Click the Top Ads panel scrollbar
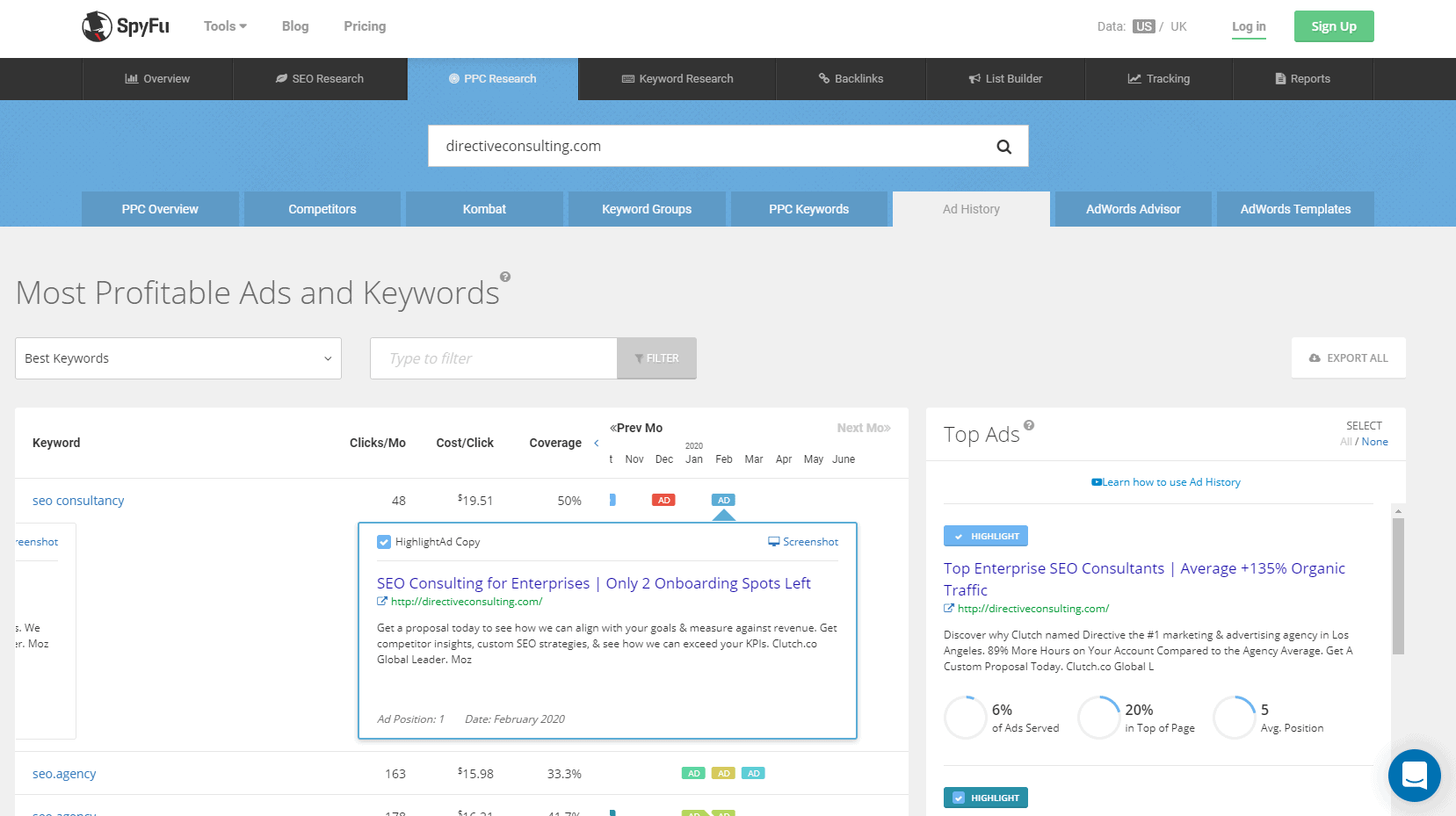1456x816 pixels. click(1398, 586)
